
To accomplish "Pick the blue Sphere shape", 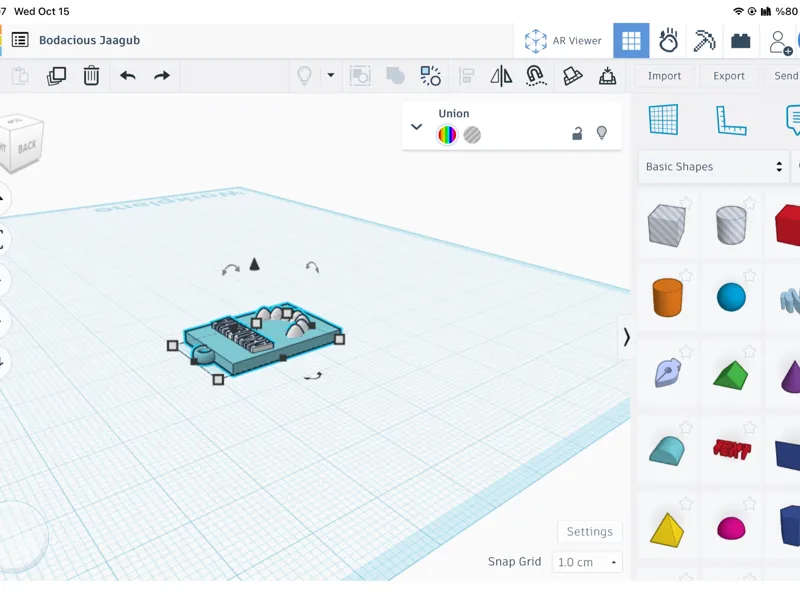I will point(731,297).
